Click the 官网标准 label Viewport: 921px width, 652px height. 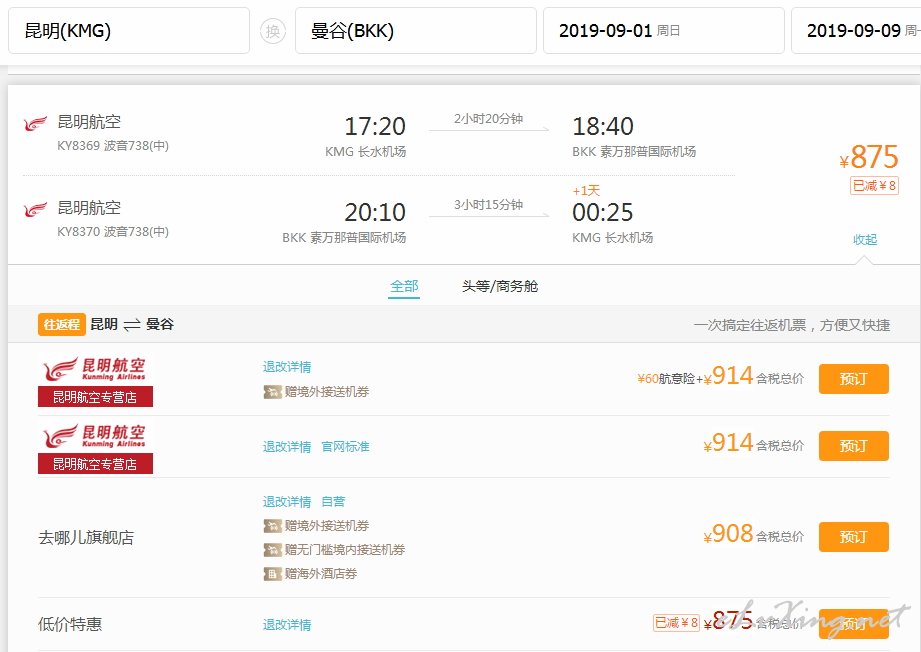(345, 447)
